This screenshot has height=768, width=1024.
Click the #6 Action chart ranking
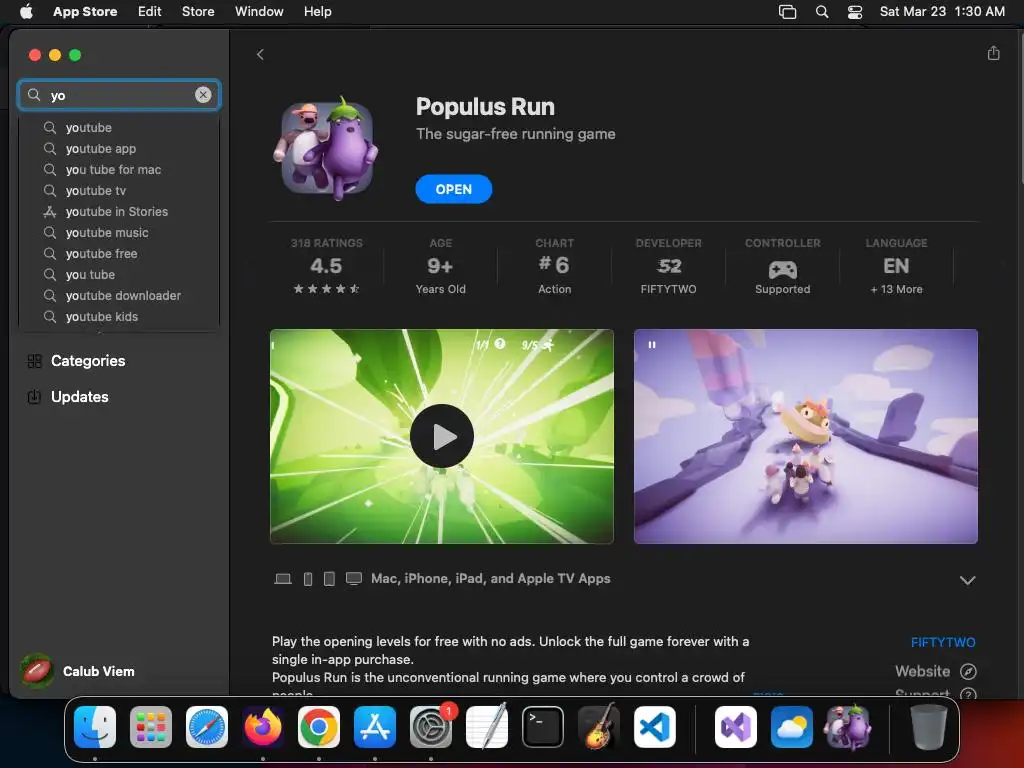[554, 266]
